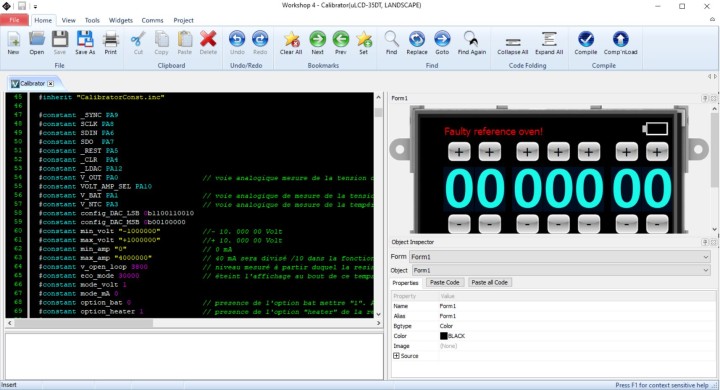Viewport: 720px width, 390px height.
Task: Select the 'Faulty reference oven!' label
Action: pos(493,132)
